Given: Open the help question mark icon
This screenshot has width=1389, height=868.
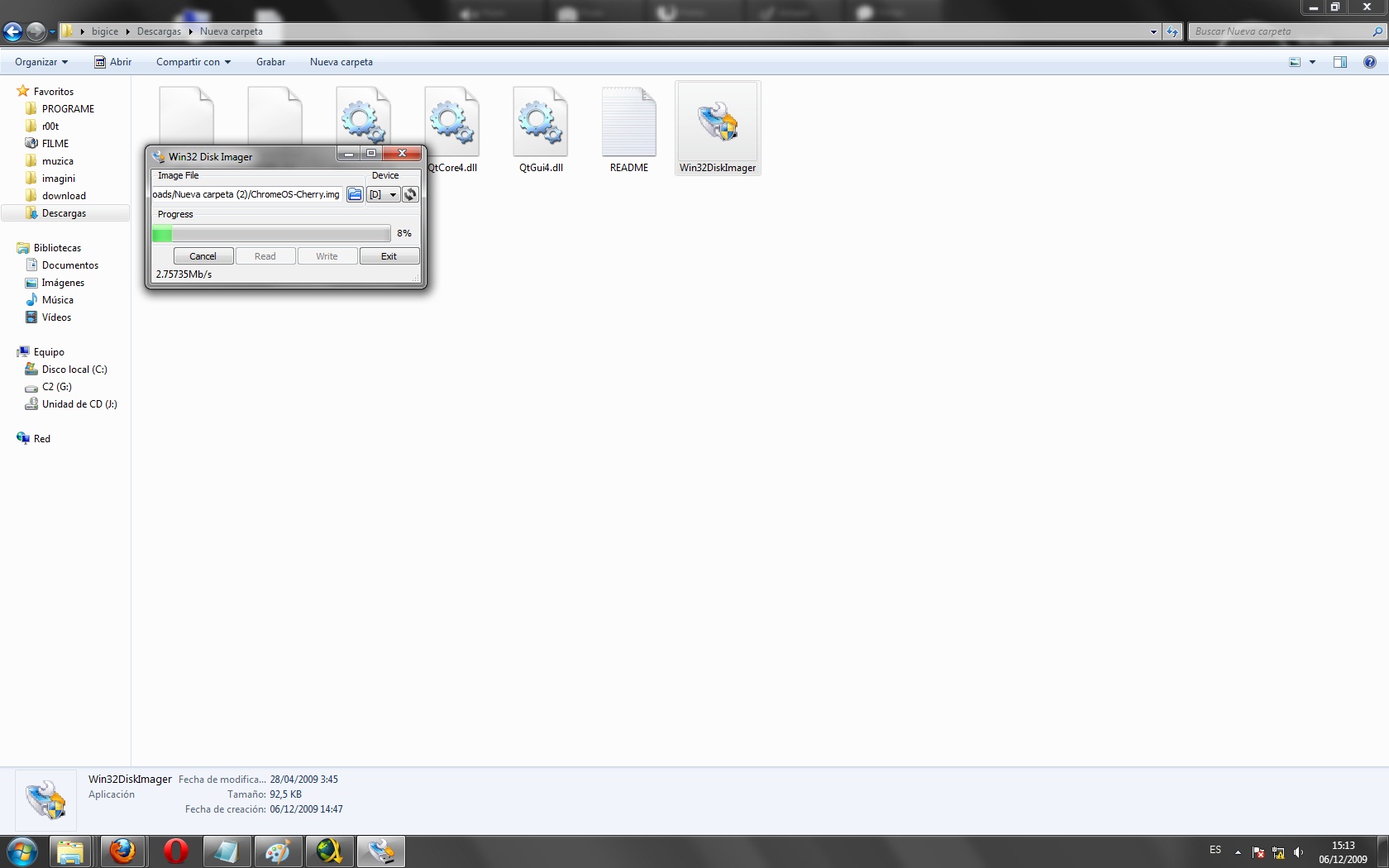Looking at the screenshot, I should pyautogui.click(x=1369, y=62).
